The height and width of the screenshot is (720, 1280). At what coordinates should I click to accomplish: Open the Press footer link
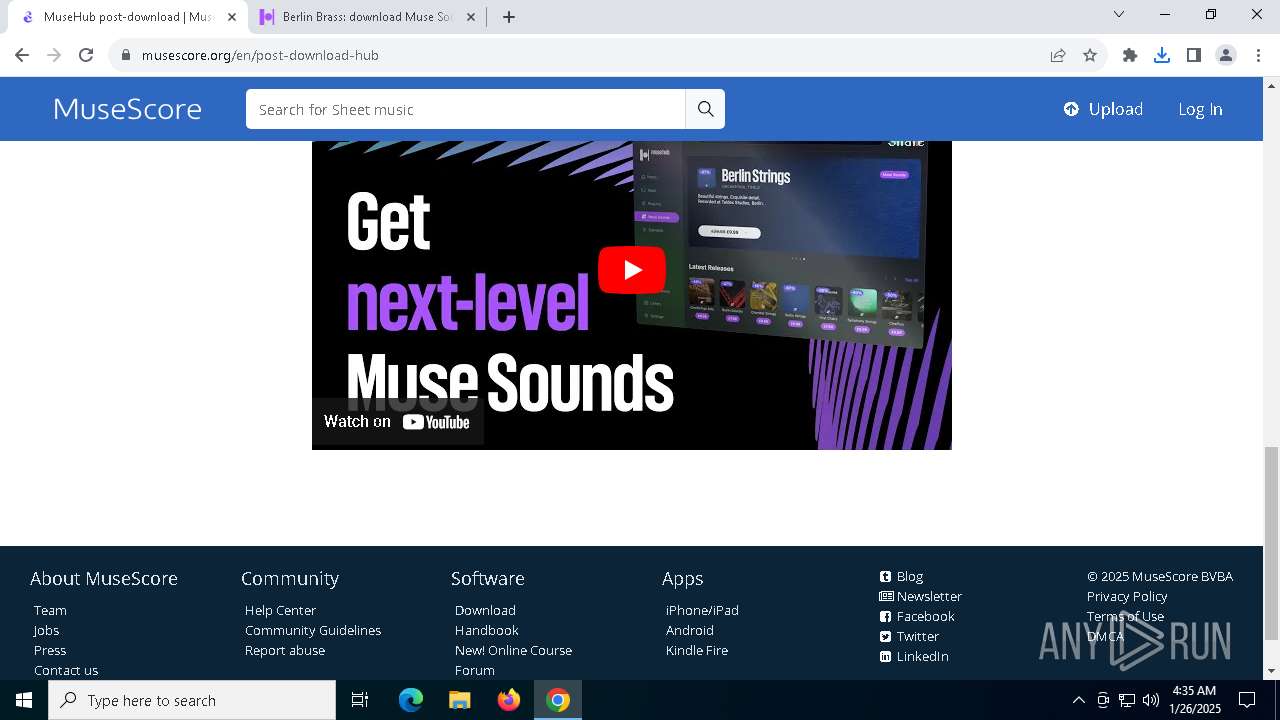tap(50, 650)
